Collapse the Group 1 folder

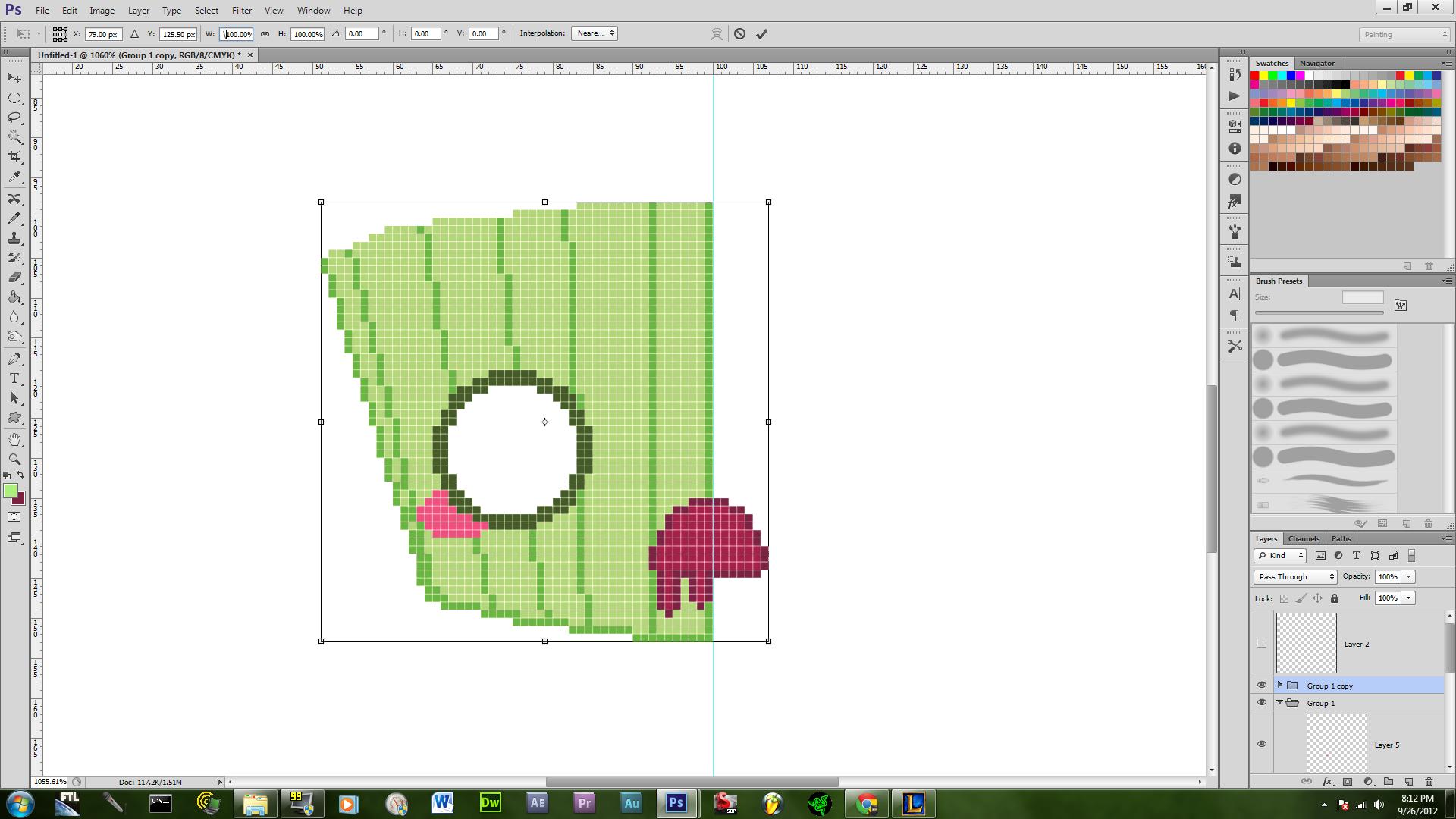point(1280,703)
